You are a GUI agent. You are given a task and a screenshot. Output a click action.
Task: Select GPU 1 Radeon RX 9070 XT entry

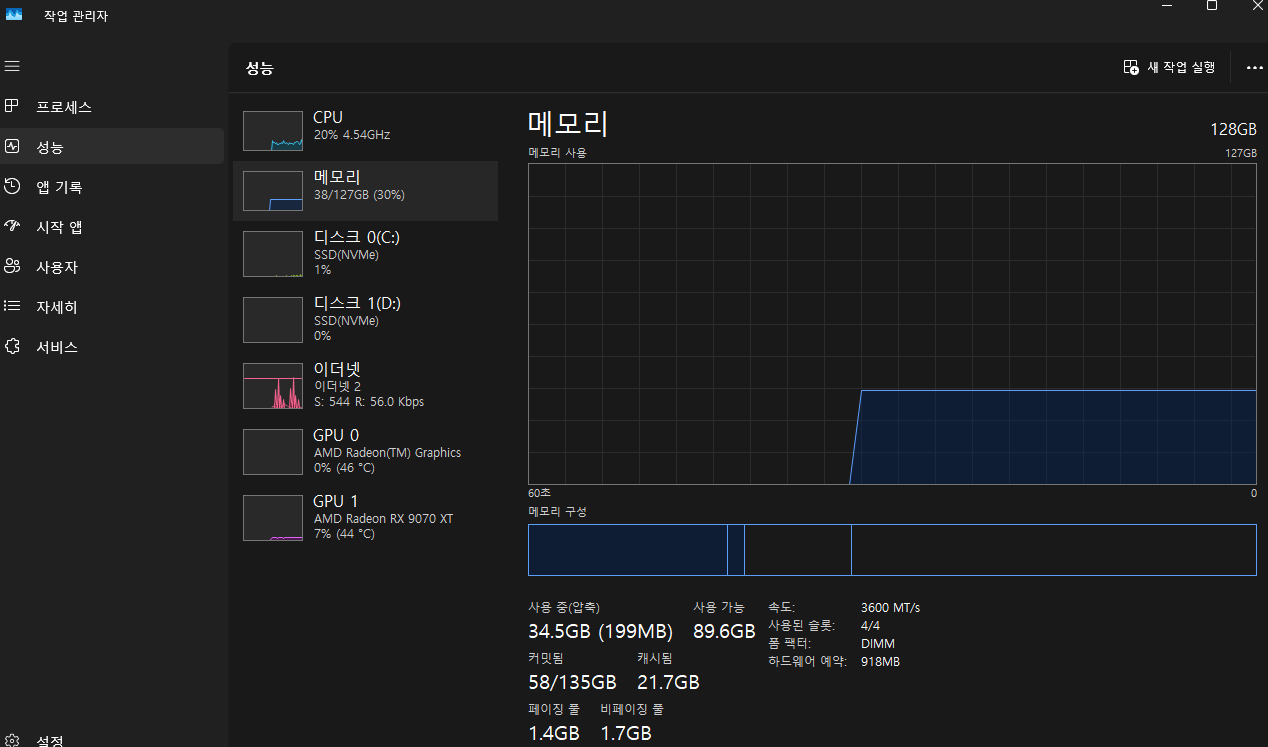365,517
